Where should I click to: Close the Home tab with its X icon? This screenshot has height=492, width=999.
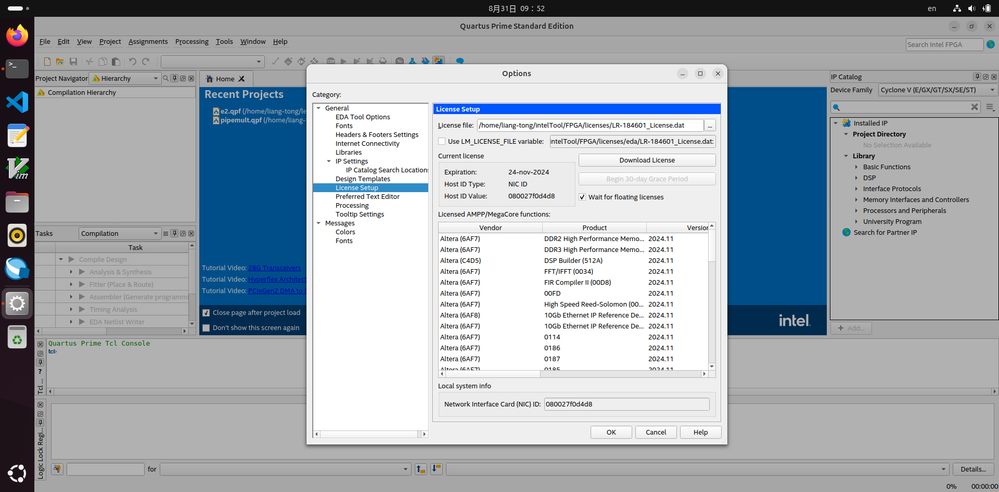(x=241, y=79)
